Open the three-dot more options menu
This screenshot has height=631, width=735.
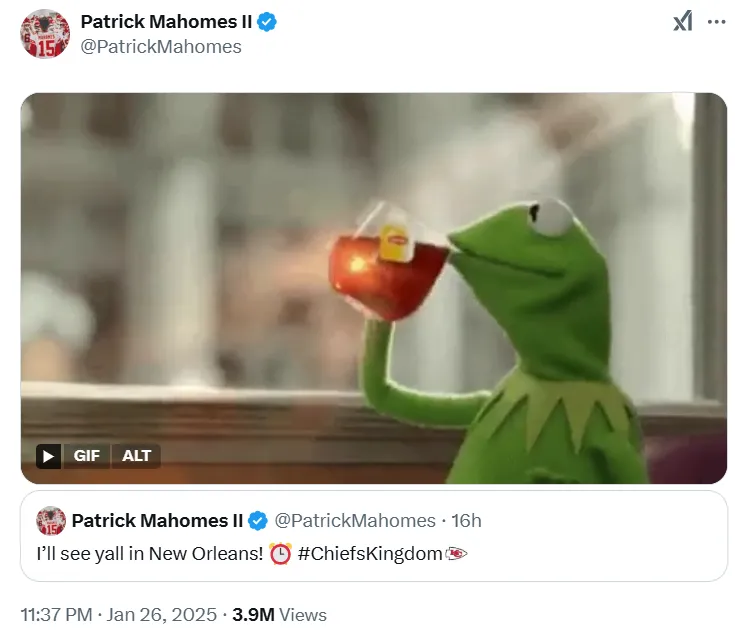[716, 21]
